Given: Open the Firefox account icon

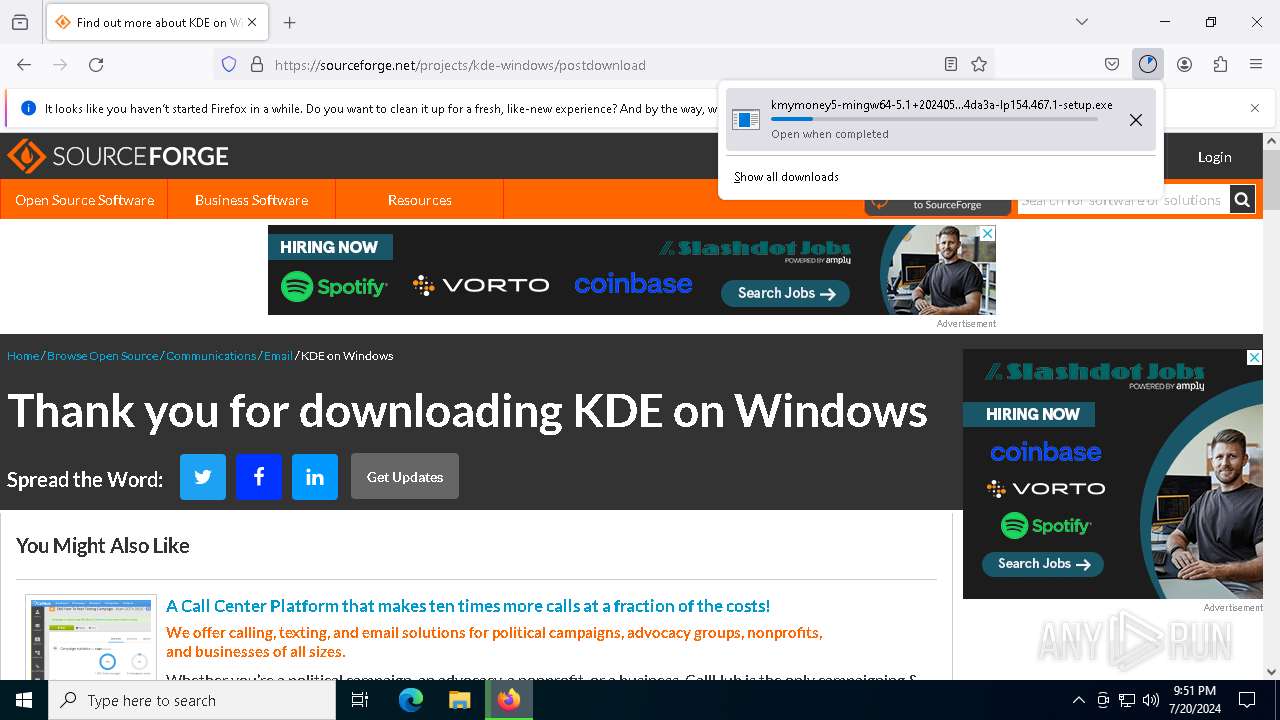Looking at the screenshot, I should coord(1184,65).
